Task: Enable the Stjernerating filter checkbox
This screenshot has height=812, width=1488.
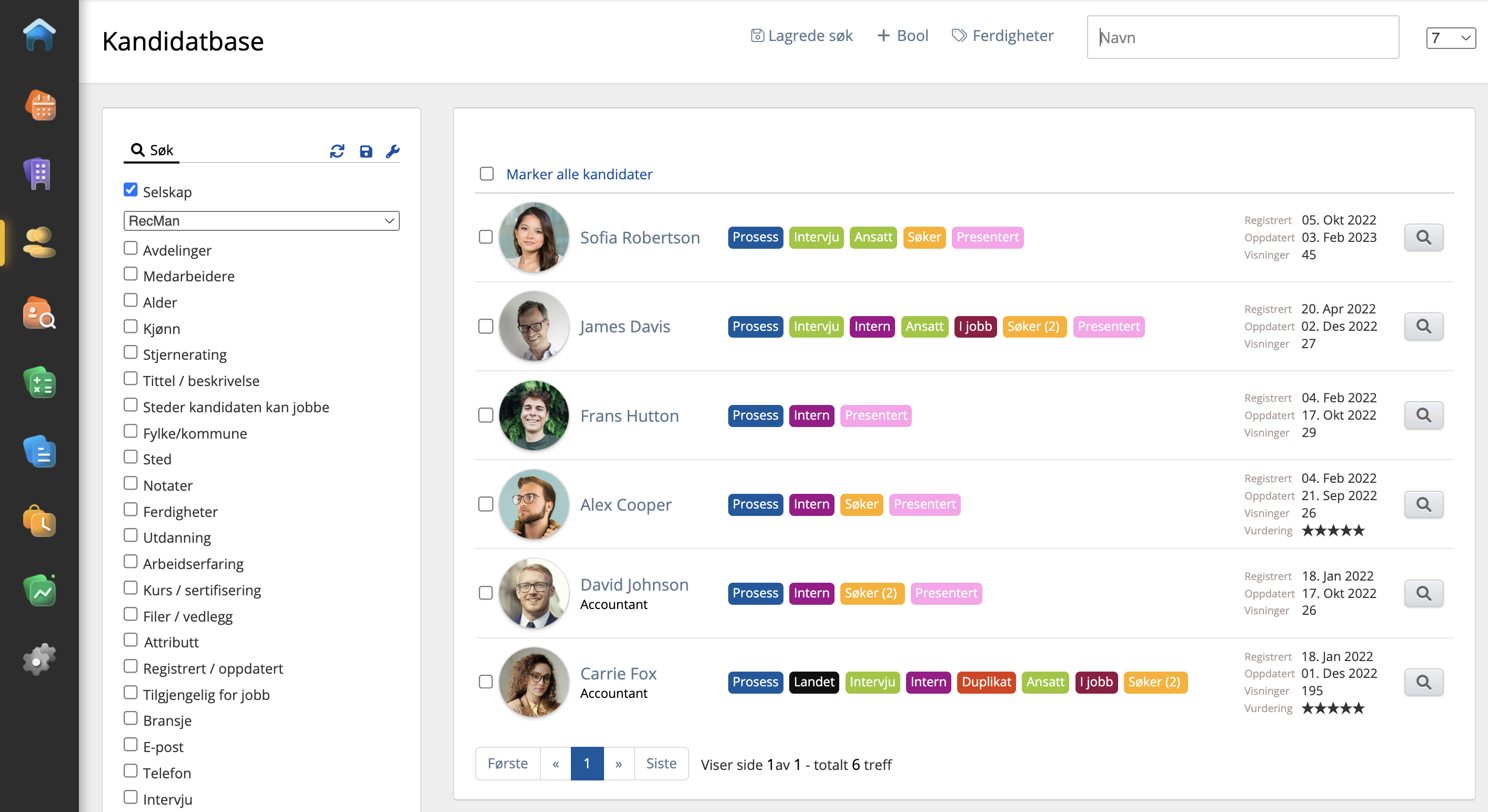Action: (x=130, y=352)
